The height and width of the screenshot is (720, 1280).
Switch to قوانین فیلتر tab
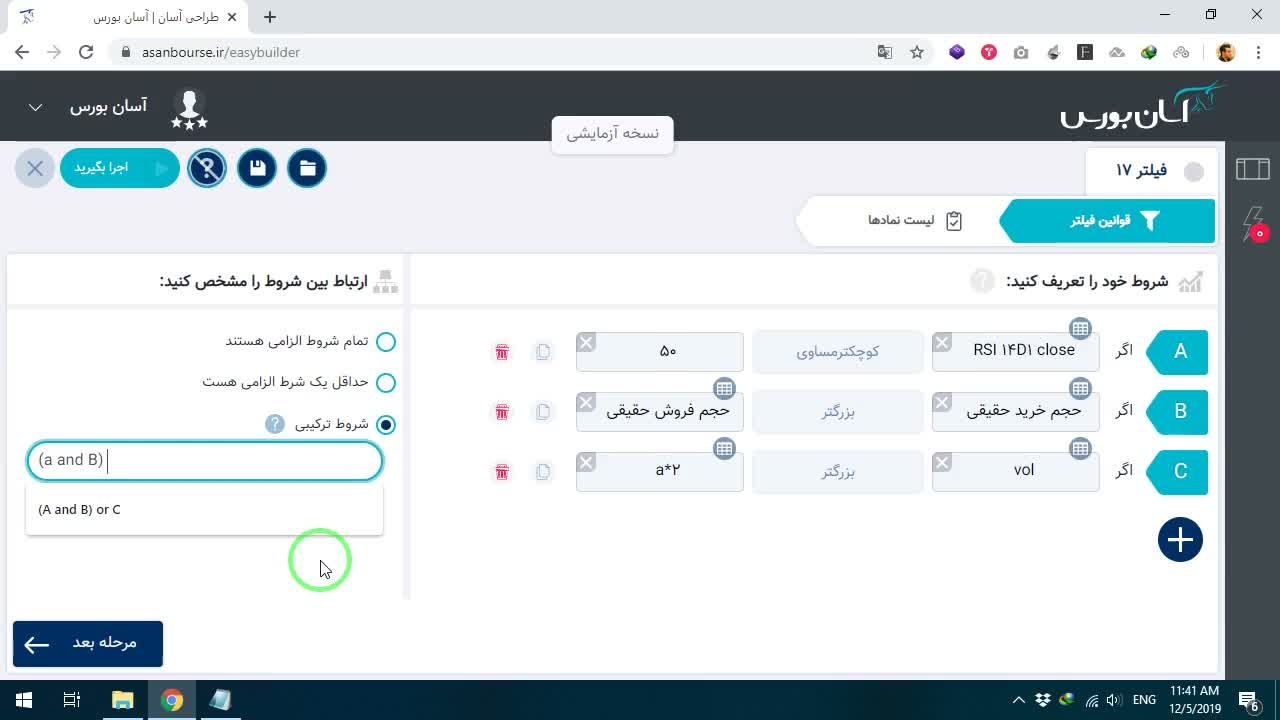(1108, 221)
